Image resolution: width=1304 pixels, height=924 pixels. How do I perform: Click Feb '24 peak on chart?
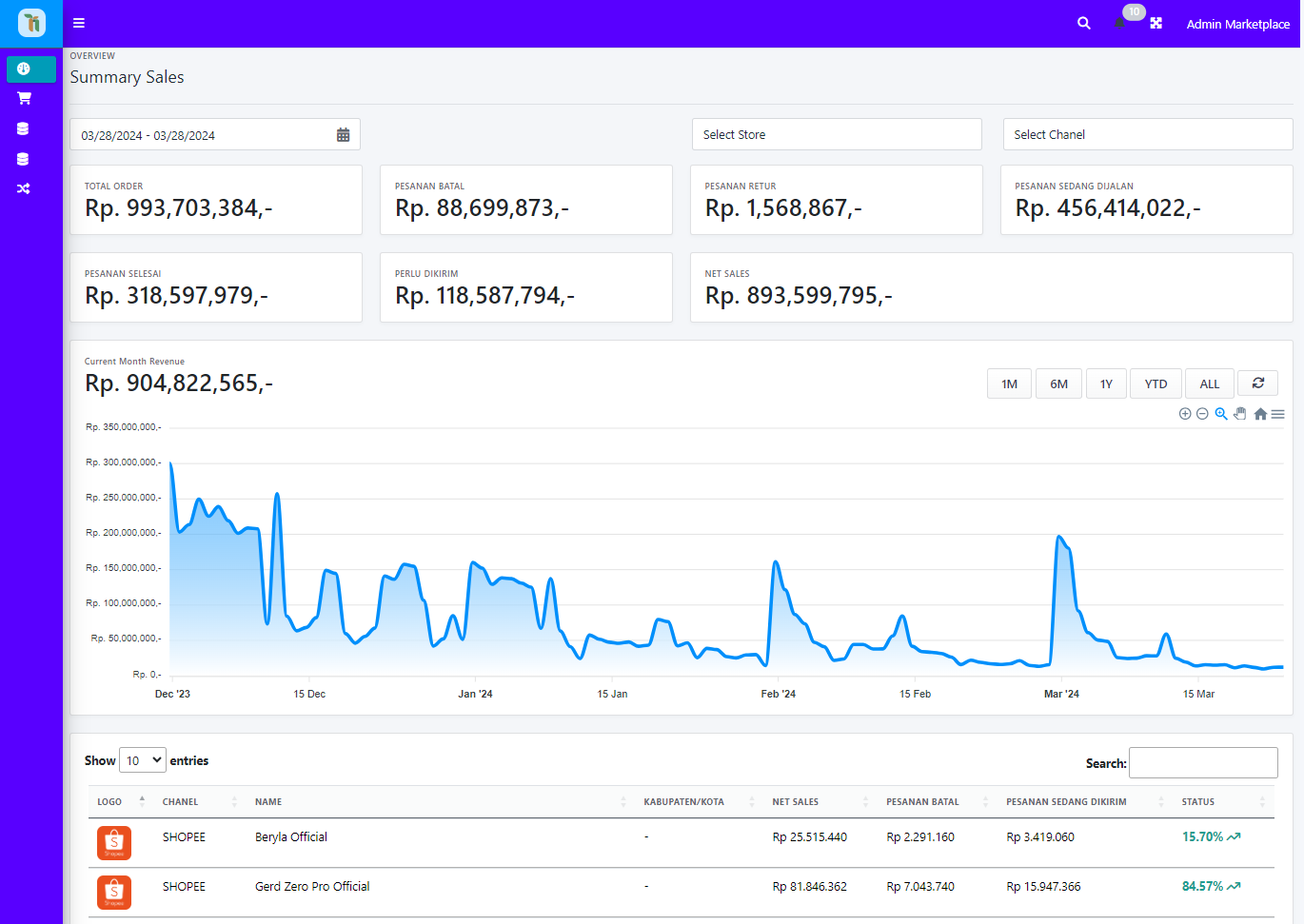coord(776,562)
